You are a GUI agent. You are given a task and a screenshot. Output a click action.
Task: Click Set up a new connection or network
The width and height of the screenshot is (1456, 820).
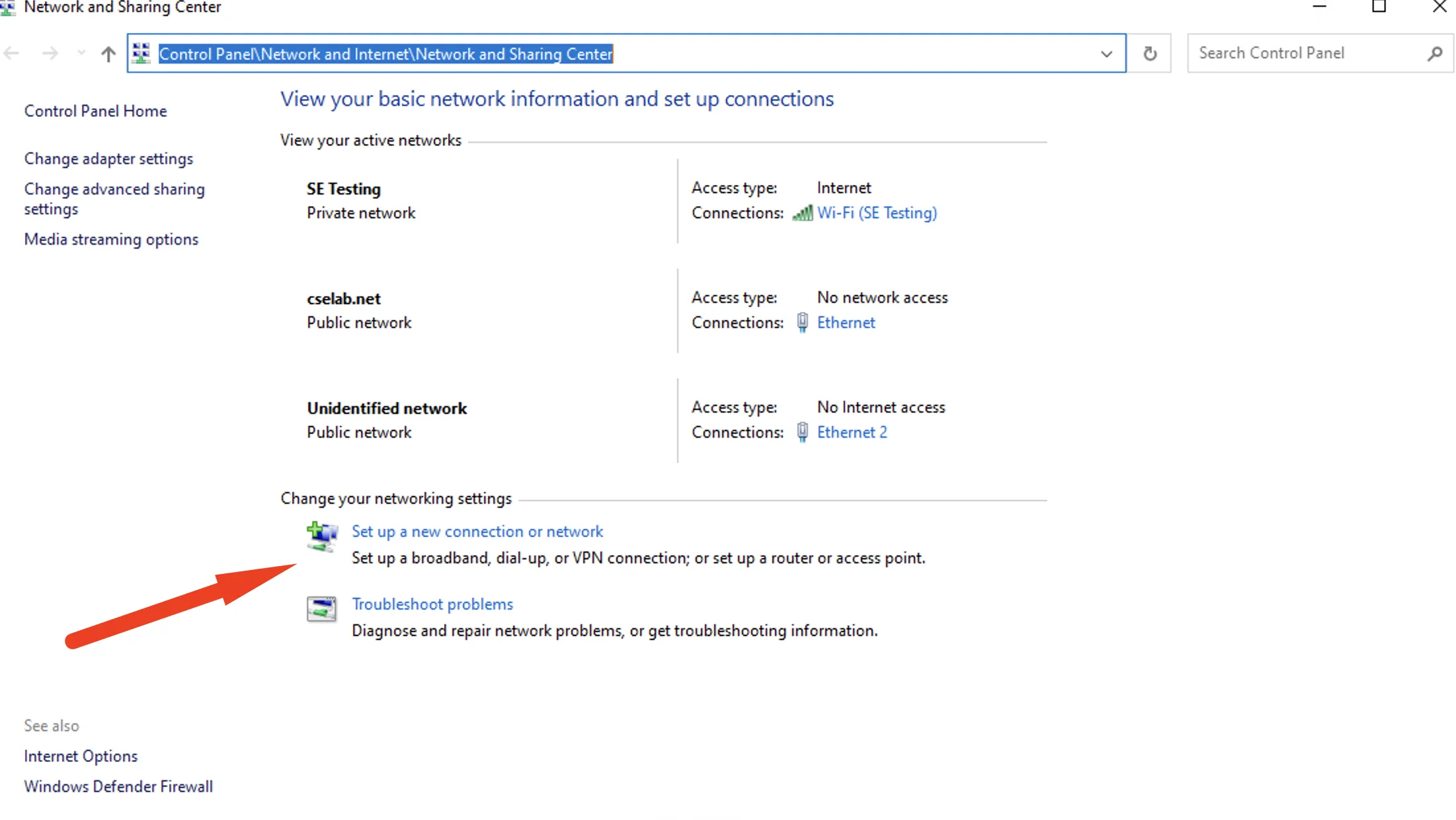[477, 532]
